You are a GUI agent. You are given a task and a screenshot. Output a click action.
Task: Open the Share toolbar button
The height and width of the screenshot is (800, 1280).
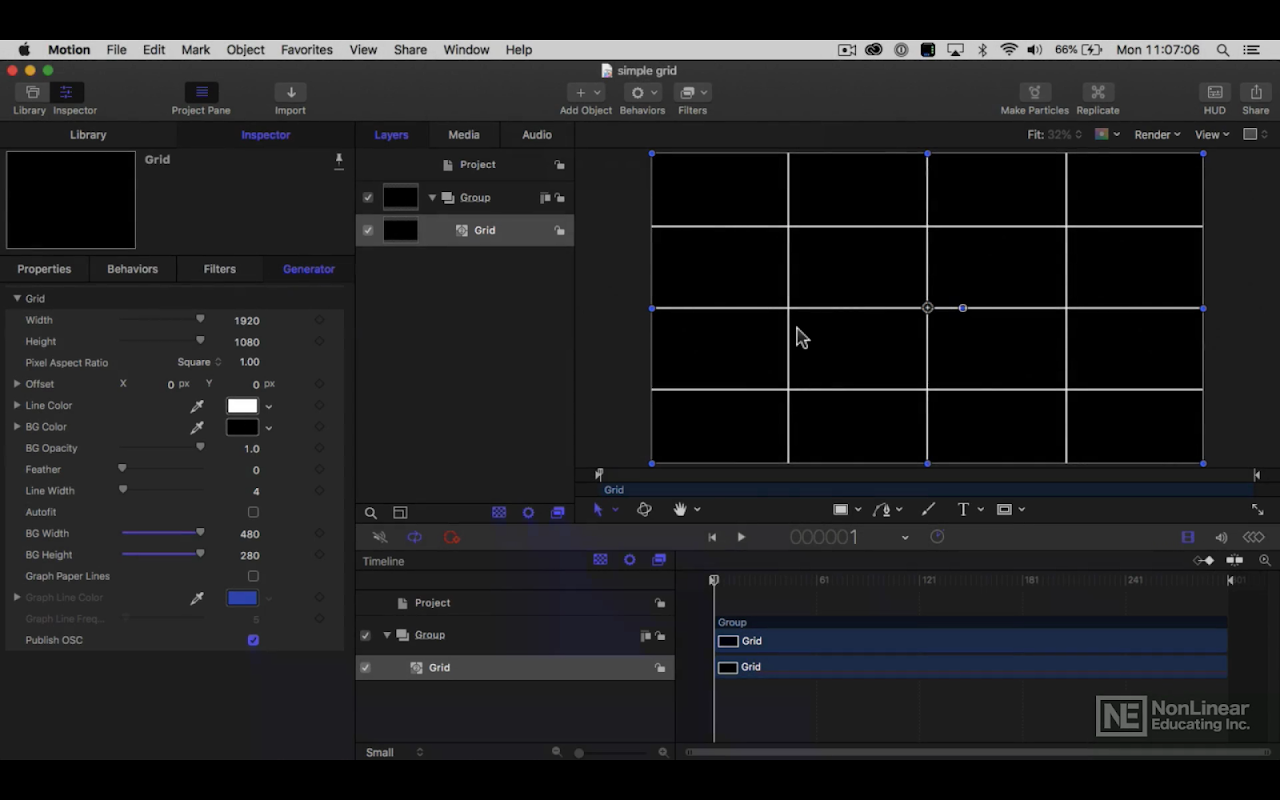coord(1255,93)
